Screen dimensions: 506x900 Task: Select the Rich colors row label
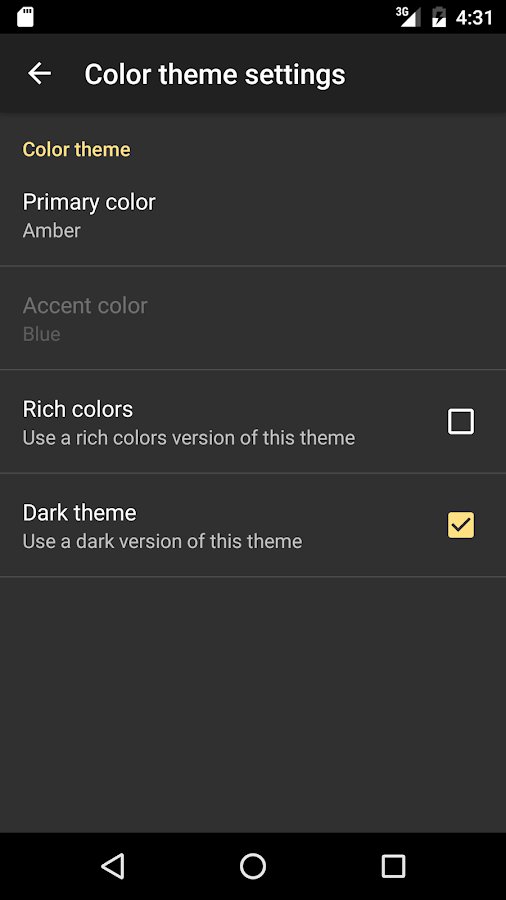78,409
